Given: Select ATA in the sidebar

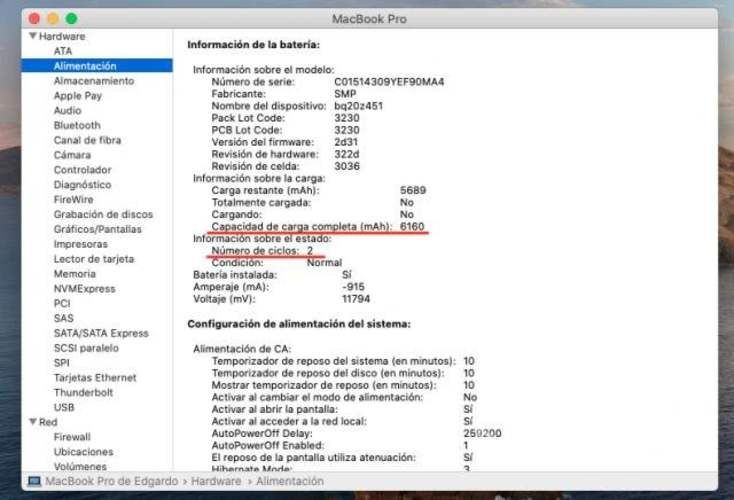Looking at the screenshot, I should pyautogui.click(x=63, y=51).
